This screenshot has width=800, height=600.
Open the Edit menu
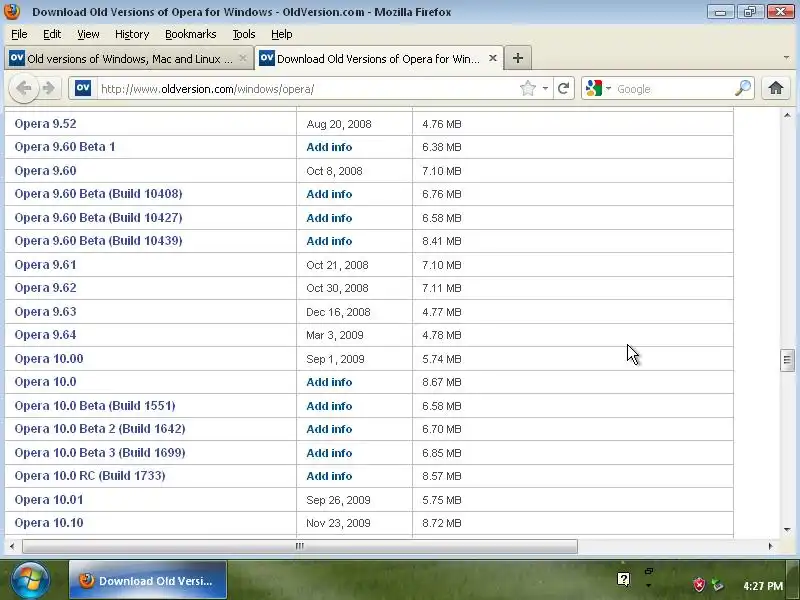click(52, 34)
